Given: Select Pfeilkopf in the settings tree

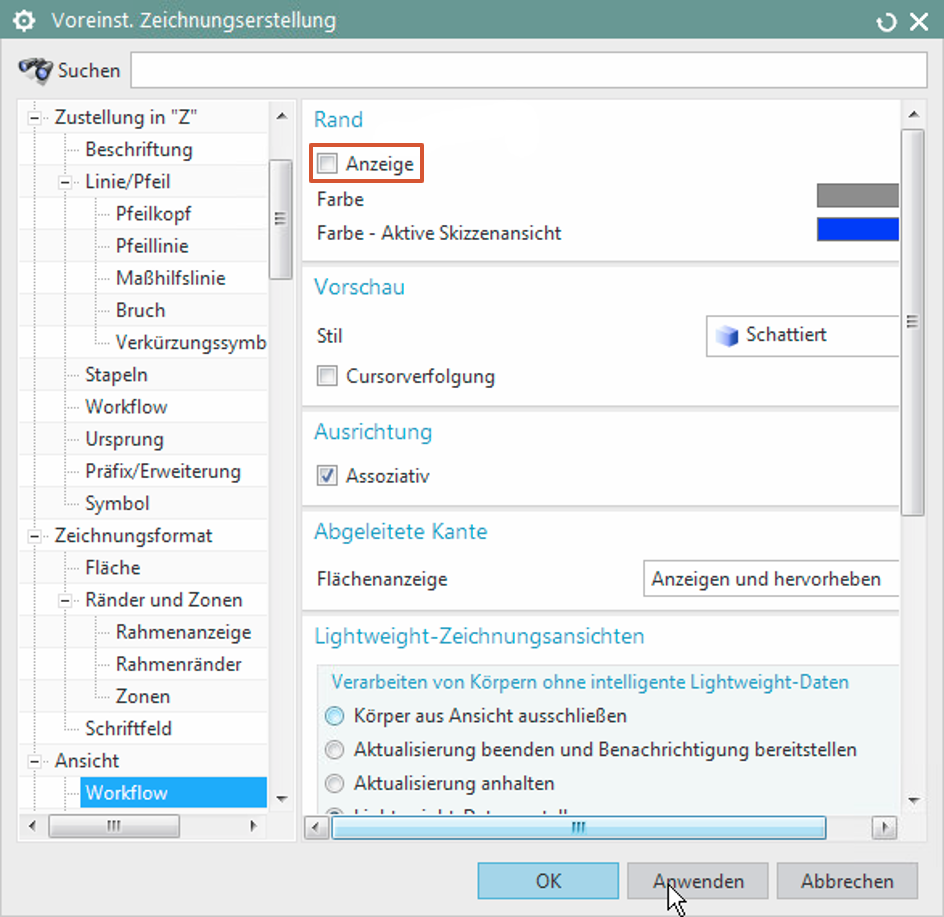Looking at the screenshot, I should click(x=153, y=214).
